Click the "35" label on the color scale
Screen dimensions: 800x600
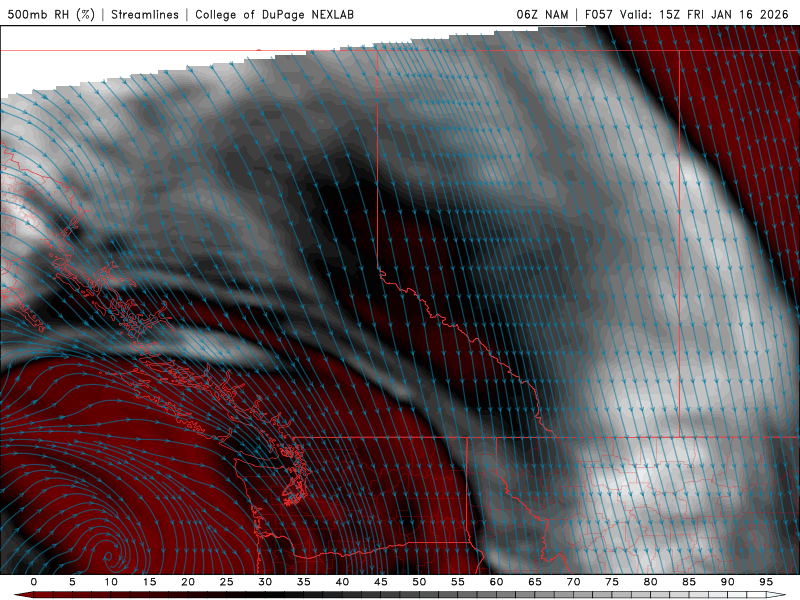pos(304,582)
